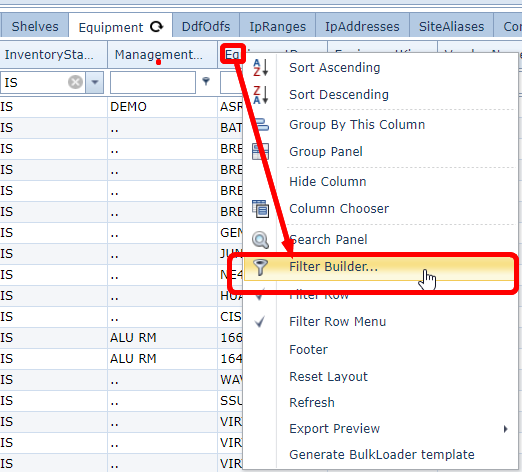Click the Management filter input field

click(153, 82)
